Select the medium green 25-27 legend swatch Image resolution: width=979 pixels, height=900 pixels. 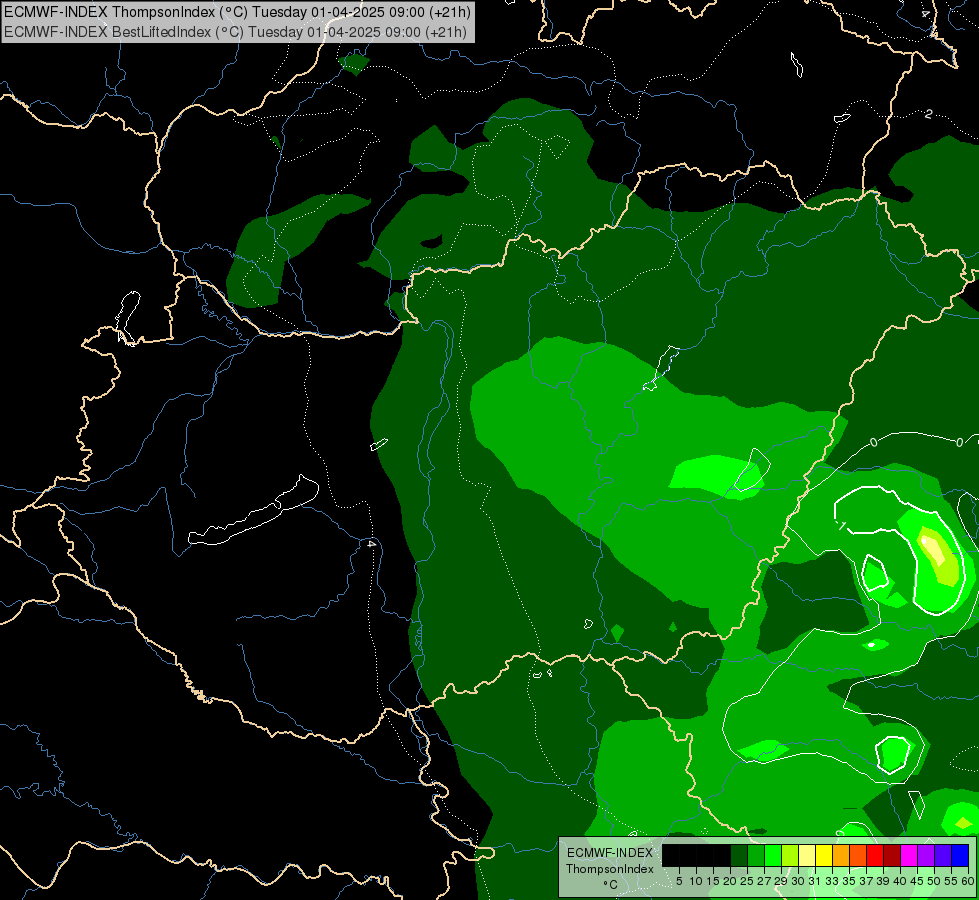click(x=756, y=855)
